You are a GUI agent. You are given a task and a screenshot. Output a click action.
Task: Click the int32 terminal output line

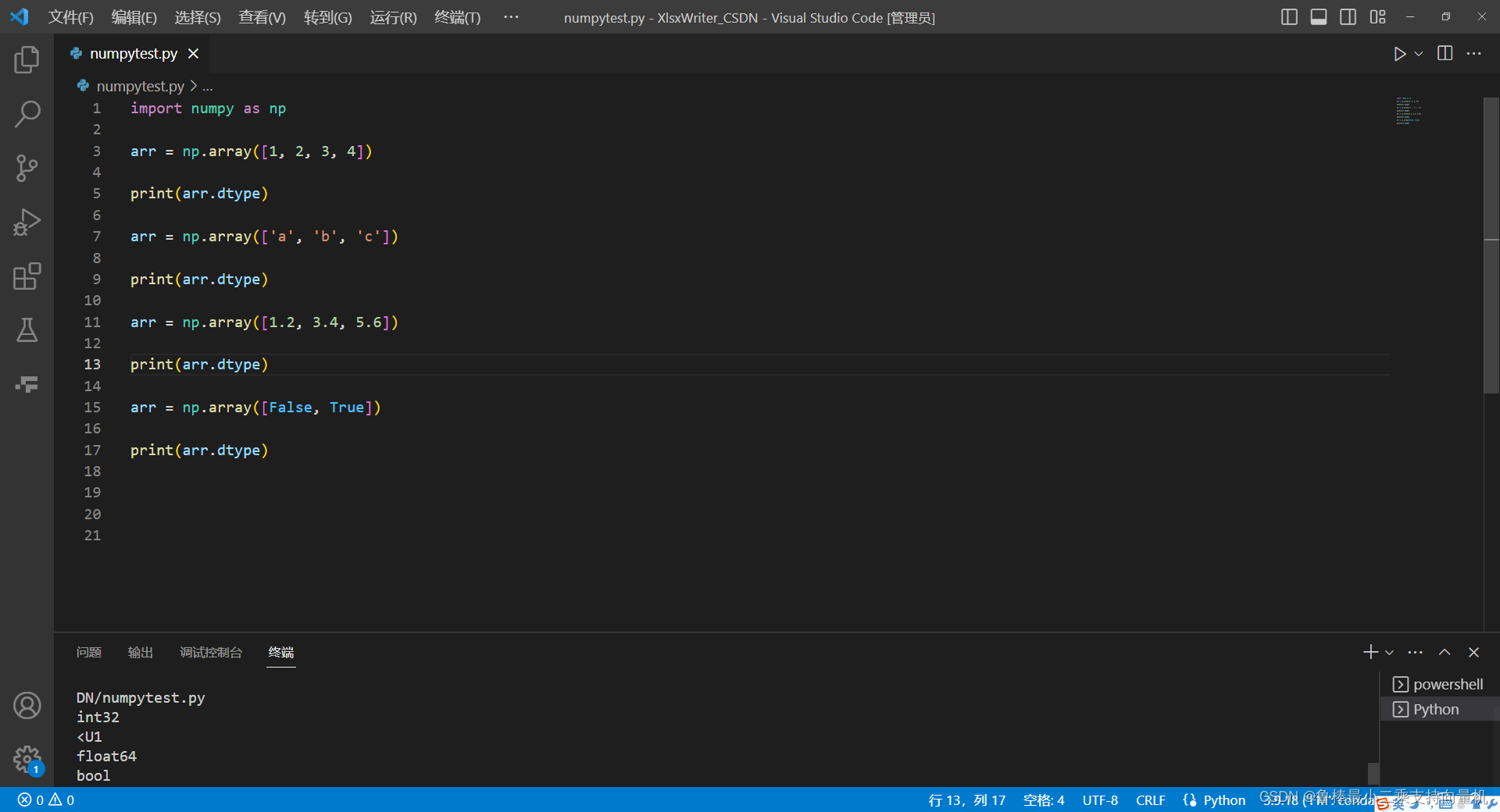coord(98,718)
